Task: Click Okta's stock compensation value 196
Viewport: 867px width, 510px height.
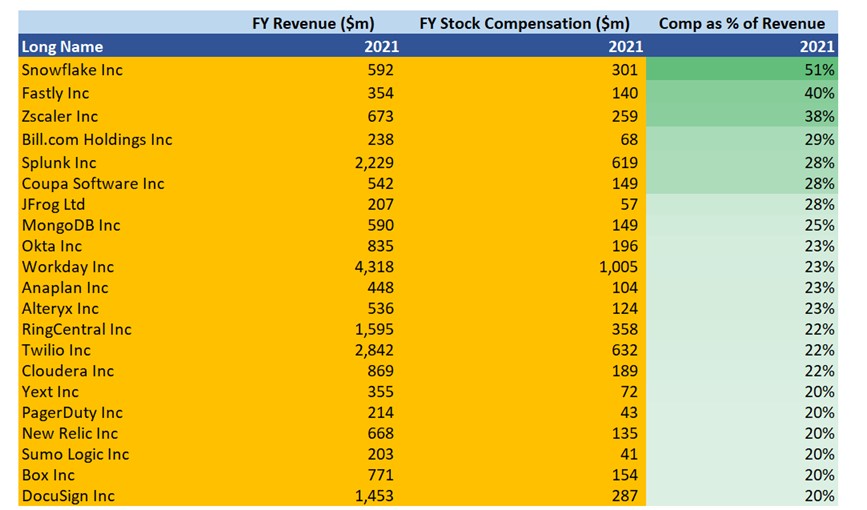Action: coord(625,246)
